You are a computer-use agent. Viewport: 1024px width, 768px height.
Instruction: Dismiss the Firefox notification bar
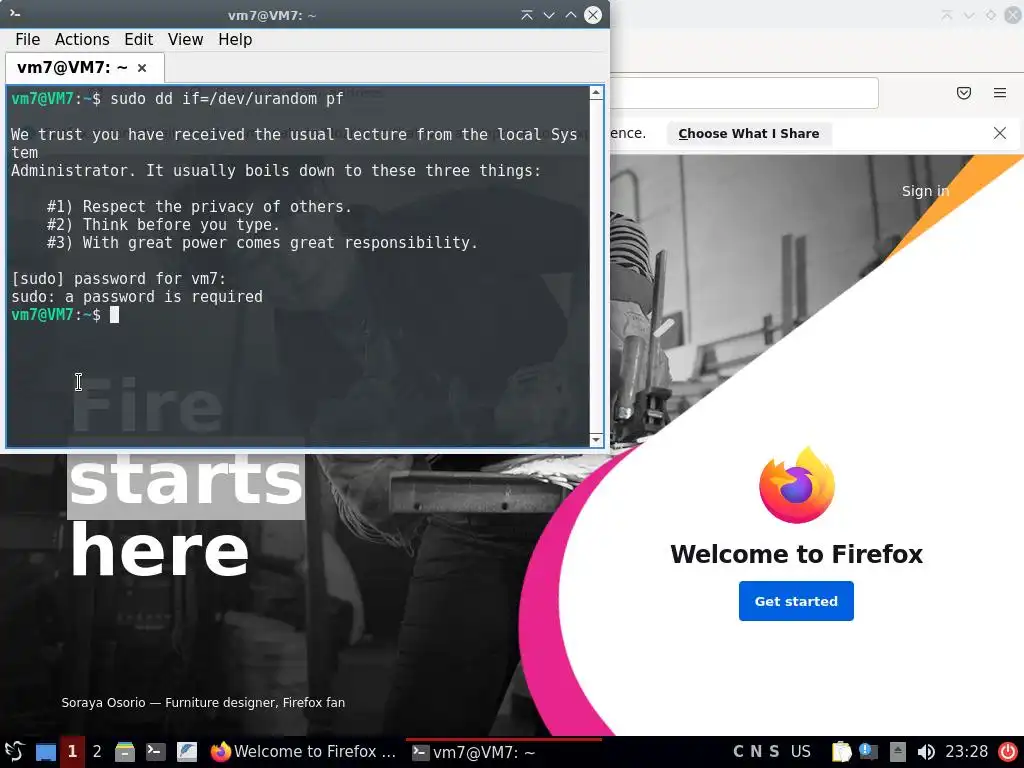[1000, 133]
